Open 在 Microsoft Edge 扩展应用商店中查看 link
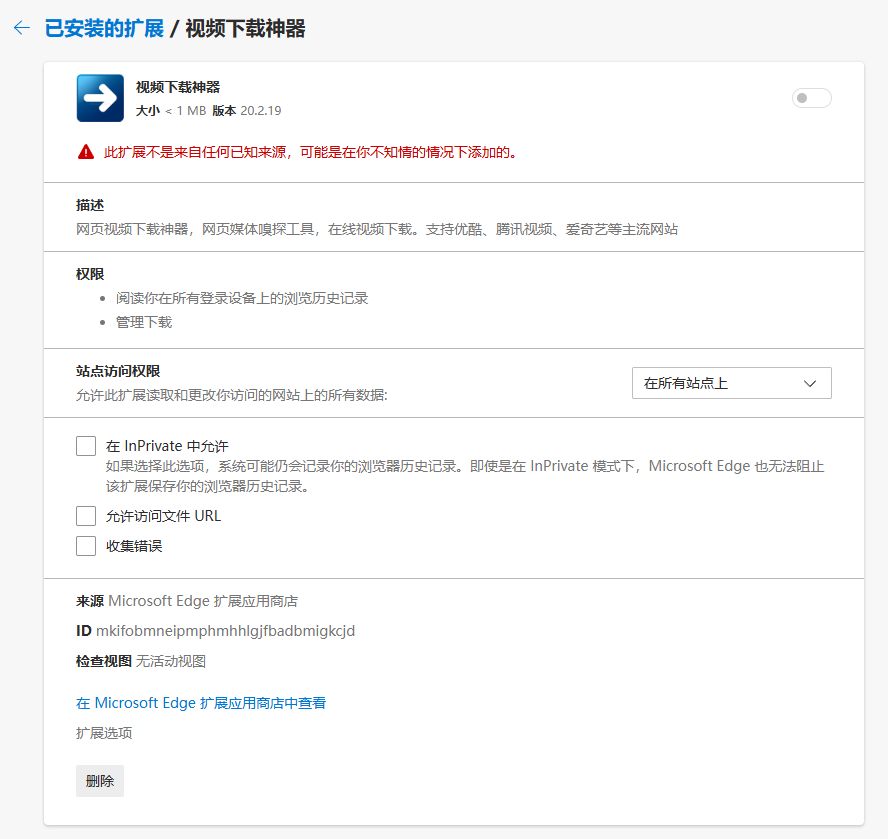The height and width of the screenshot is (839, 888). coord(201,703)
